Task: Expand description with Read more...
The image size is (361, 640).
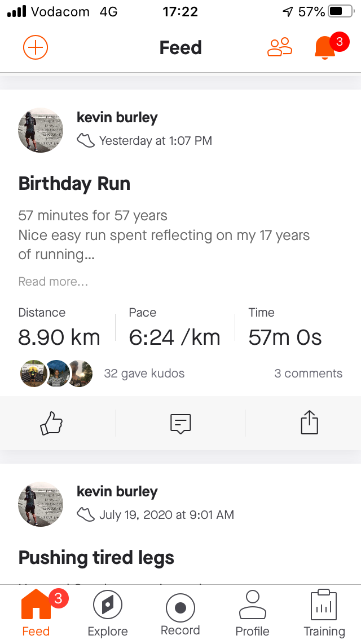Action: [x=53, y=282]
